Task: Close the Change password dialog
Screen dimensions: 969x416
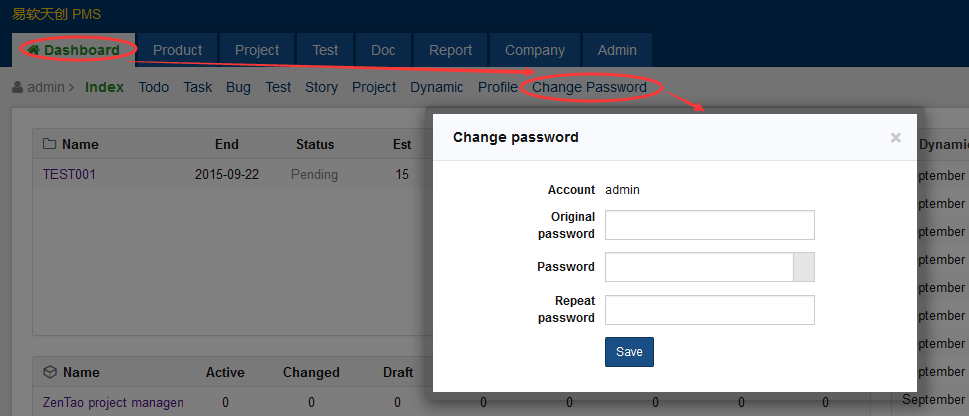Action: (x=895, y=138)
